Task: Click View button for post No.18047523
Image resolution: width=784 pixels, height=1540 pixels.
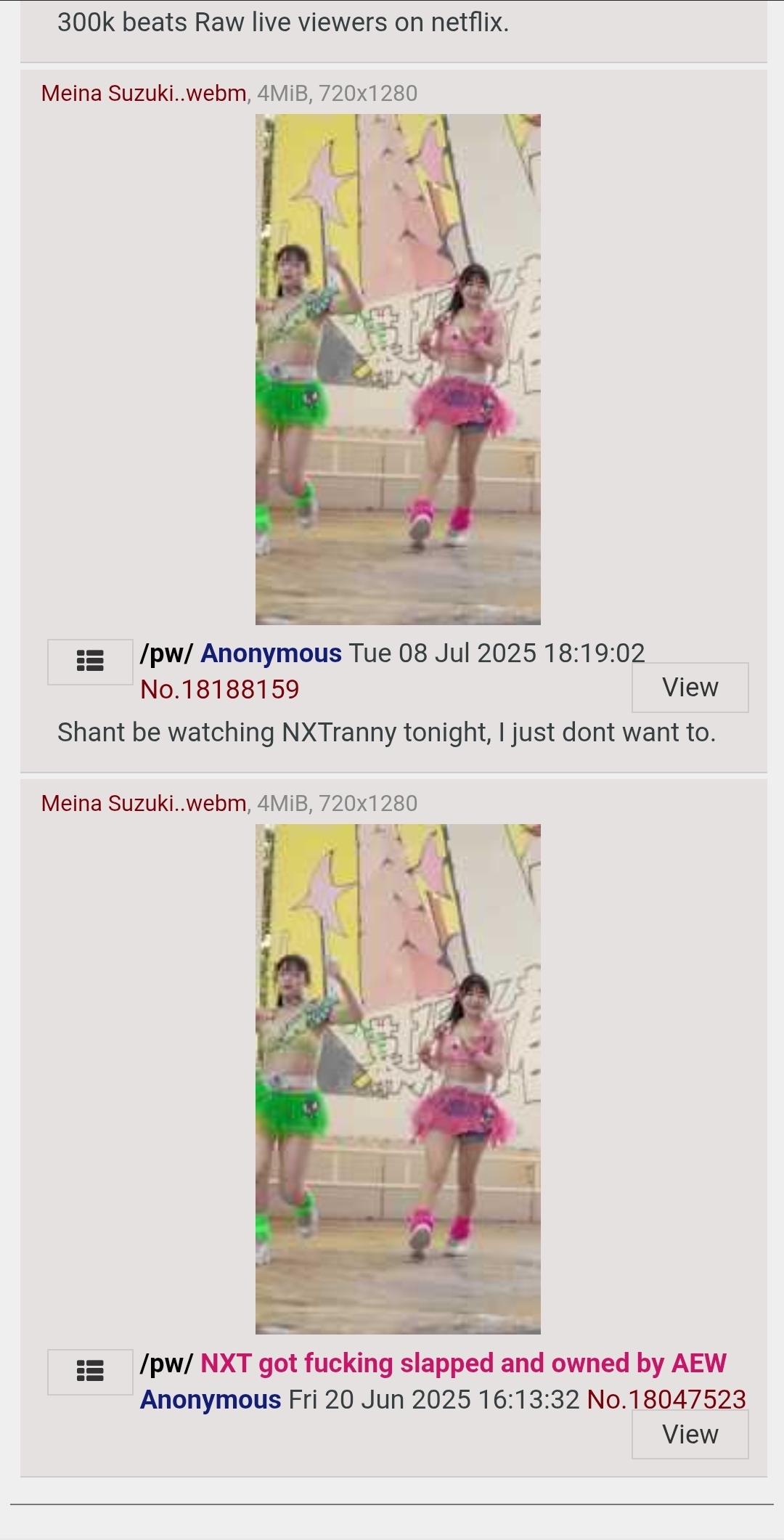Action: [690, 1434]
